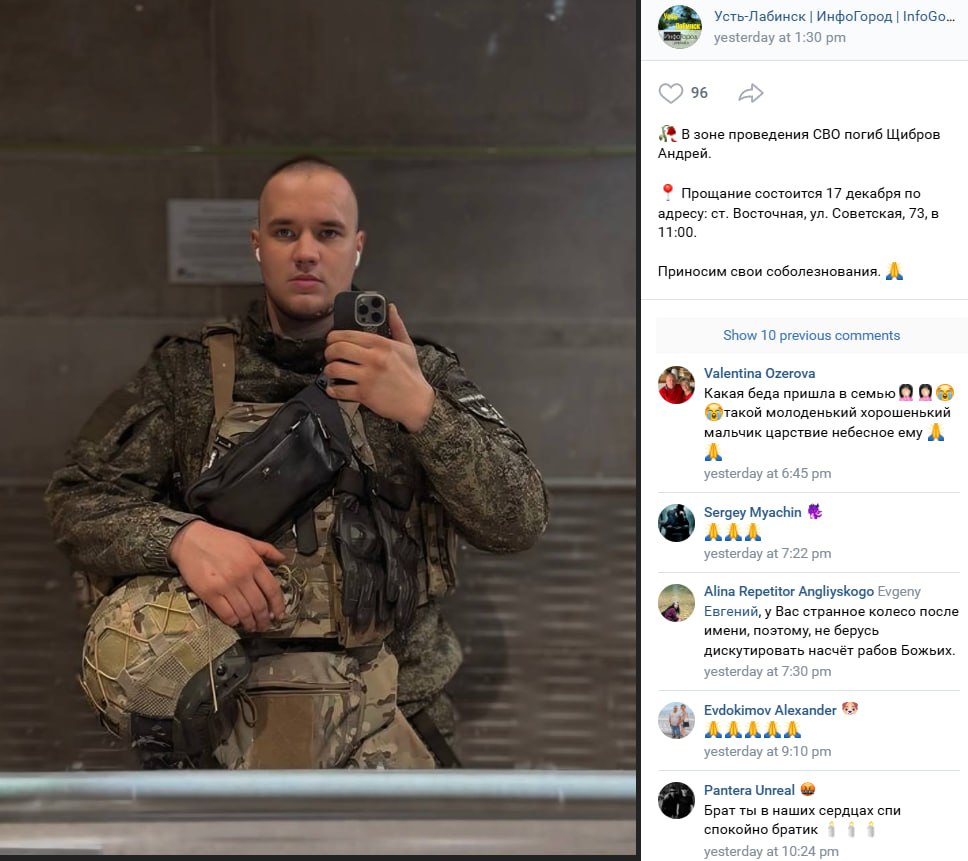Expand Show 10 previous comments

pyautogui.click(x=811, y=335)
